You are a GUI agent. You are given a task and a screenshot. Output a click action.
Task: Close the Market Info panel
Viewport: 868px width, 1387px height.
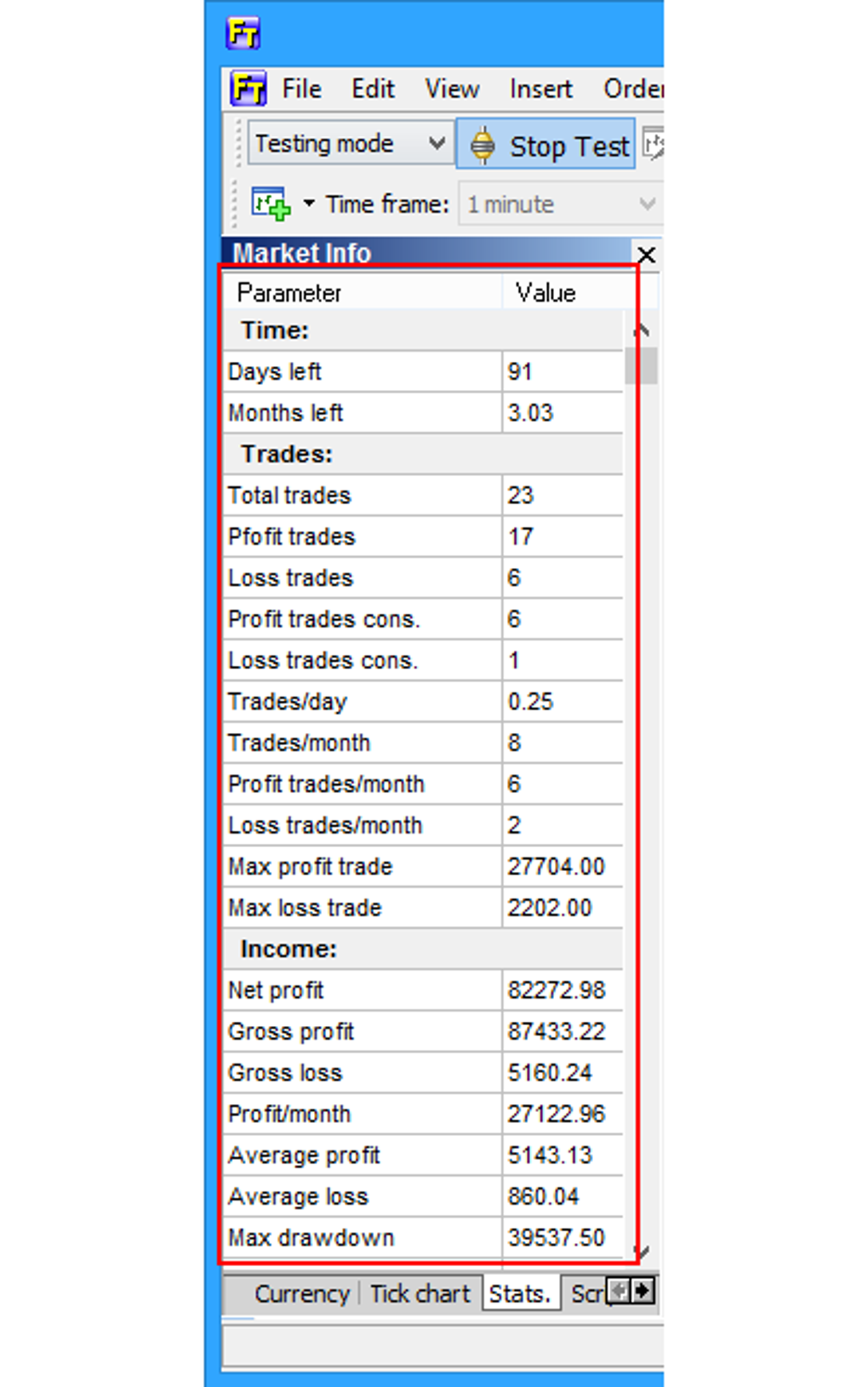click(646, 255)
